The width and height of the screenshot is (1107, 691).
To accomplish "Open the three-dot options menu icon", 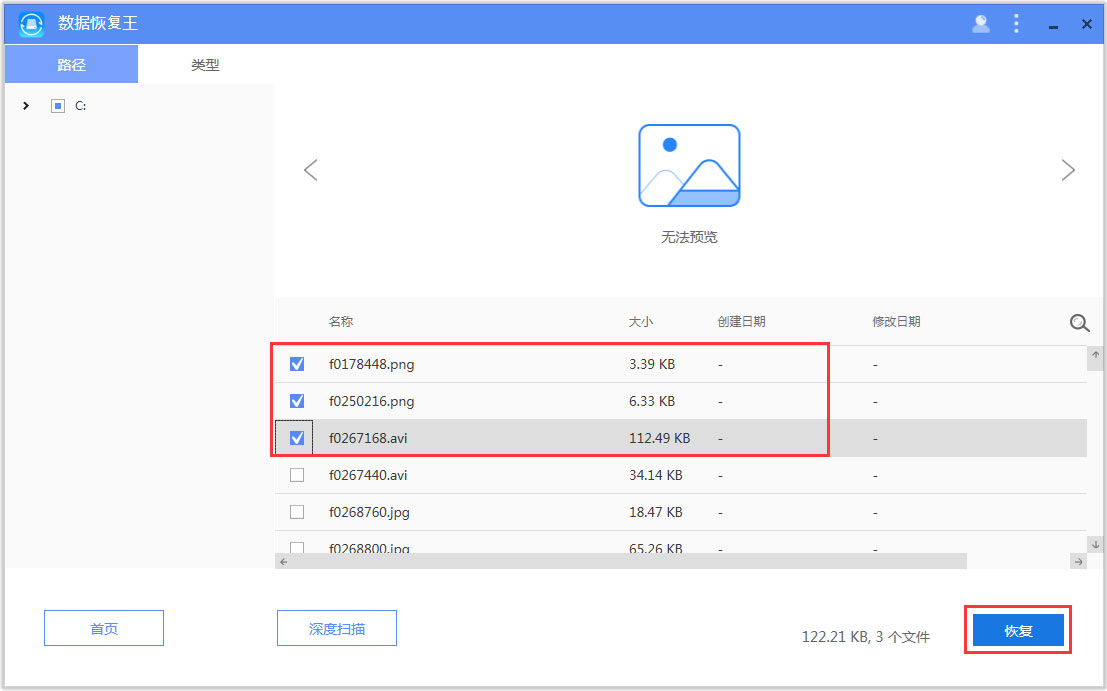I will 1016,23.
